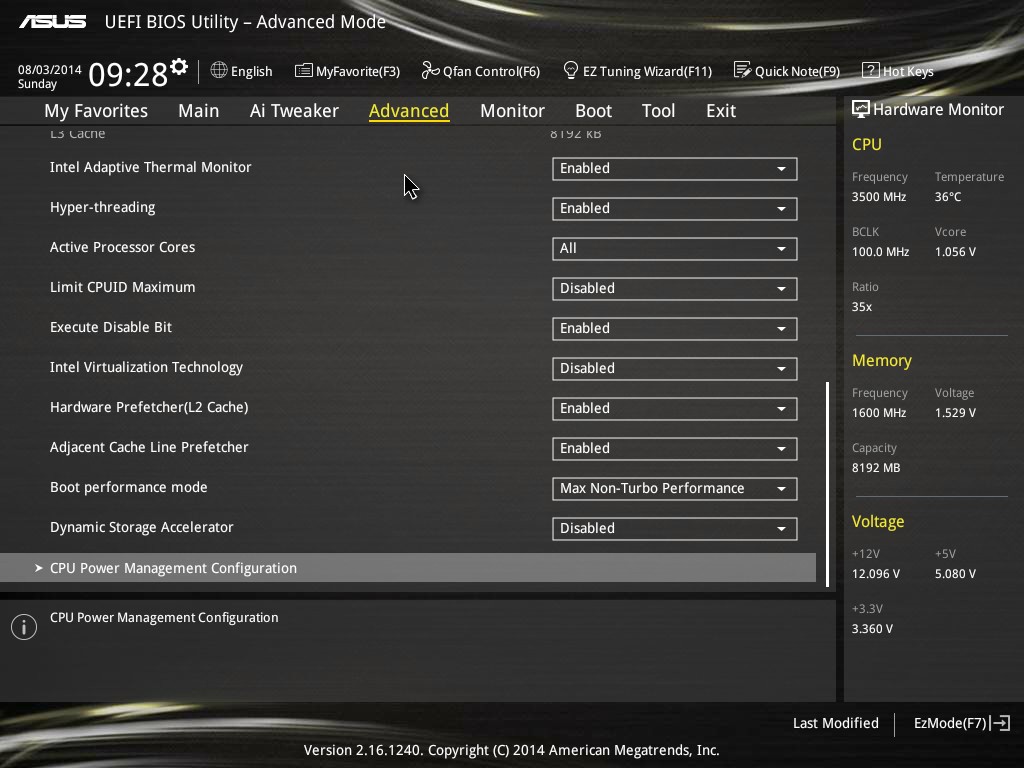Click +5V 5.080 V reading
Image resolution: width=1024 pixels, height=768 pixels.
coord(955,573)
